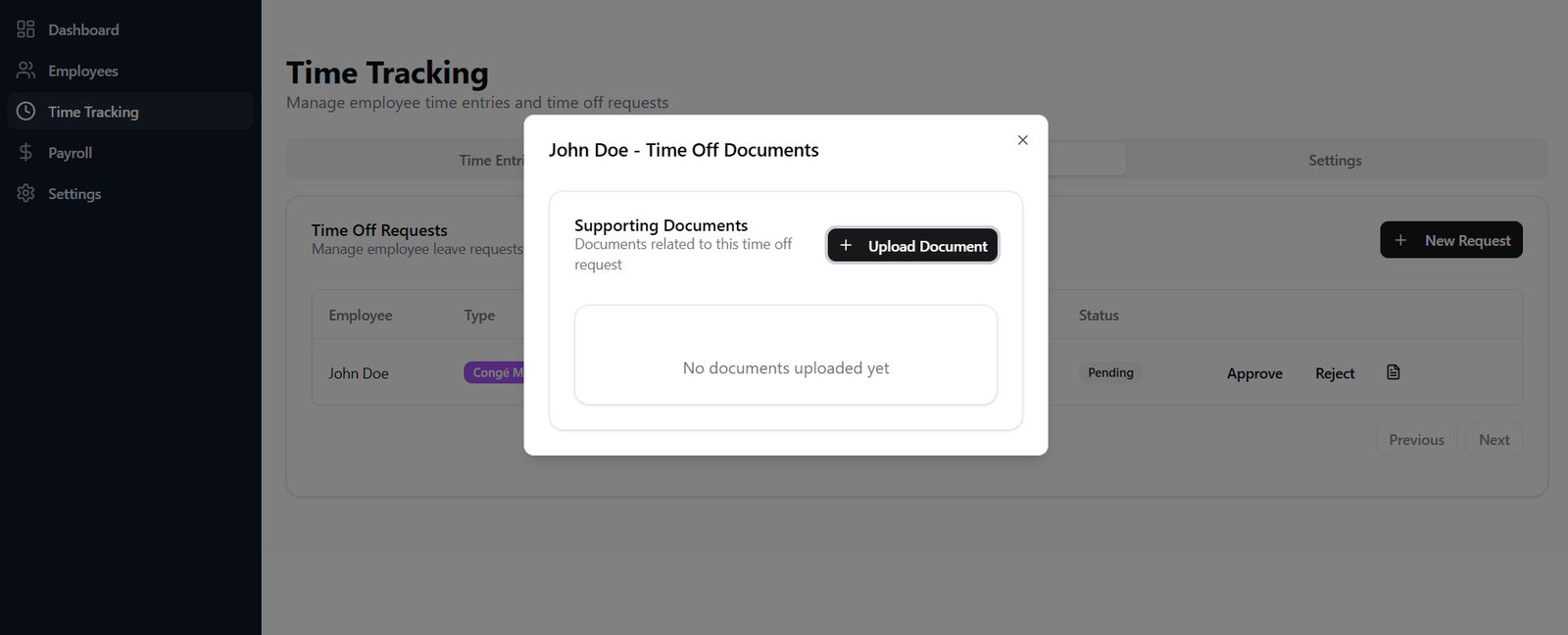Click the plus icon on New Request
This screenshot has height=635, width=1568.
click(1400, 240)
